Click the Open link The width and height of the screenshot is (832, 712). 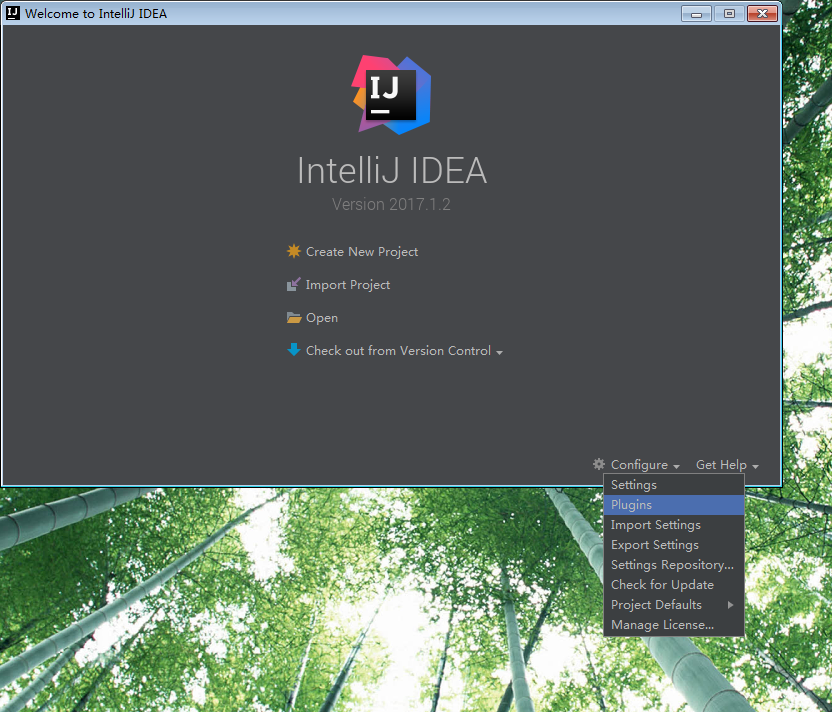pyautogui.click(x=322, y=318)
